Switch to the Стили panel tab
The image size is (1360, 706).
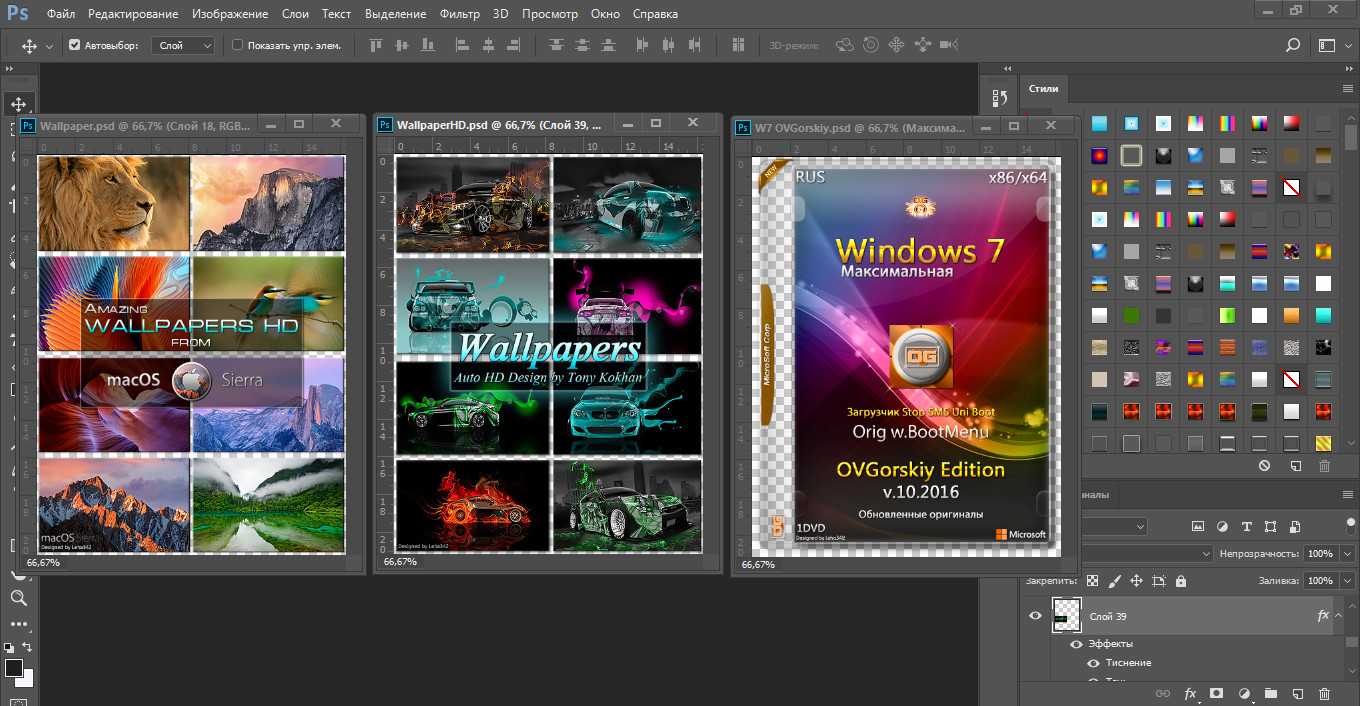tap(1043, 89)
